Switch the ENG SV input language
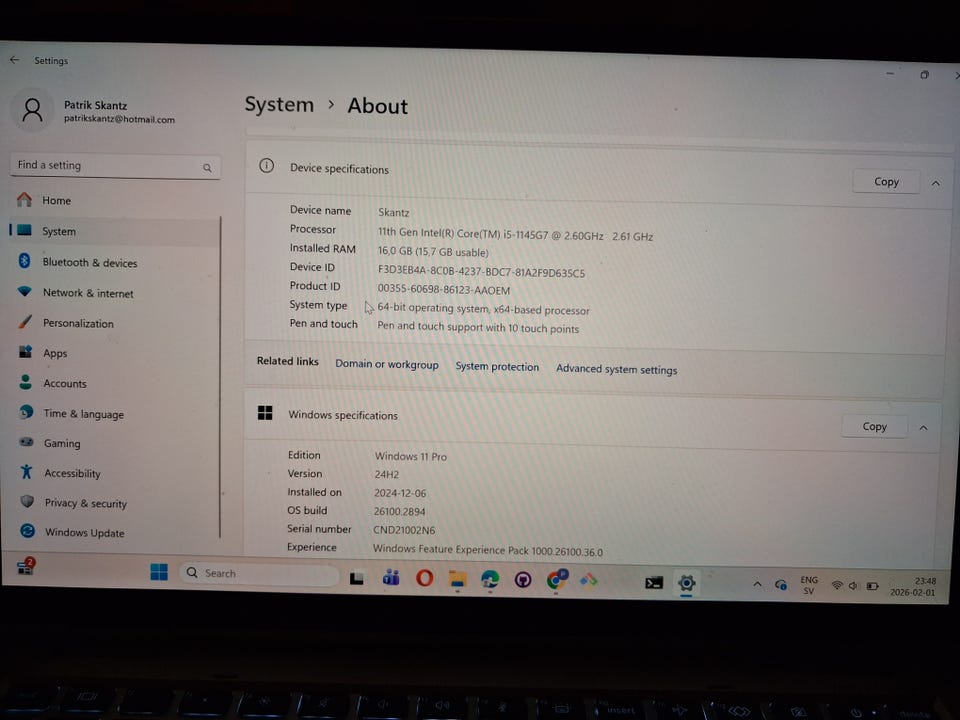The height and width of the screenshot is (720, 960). pos(809,585)
